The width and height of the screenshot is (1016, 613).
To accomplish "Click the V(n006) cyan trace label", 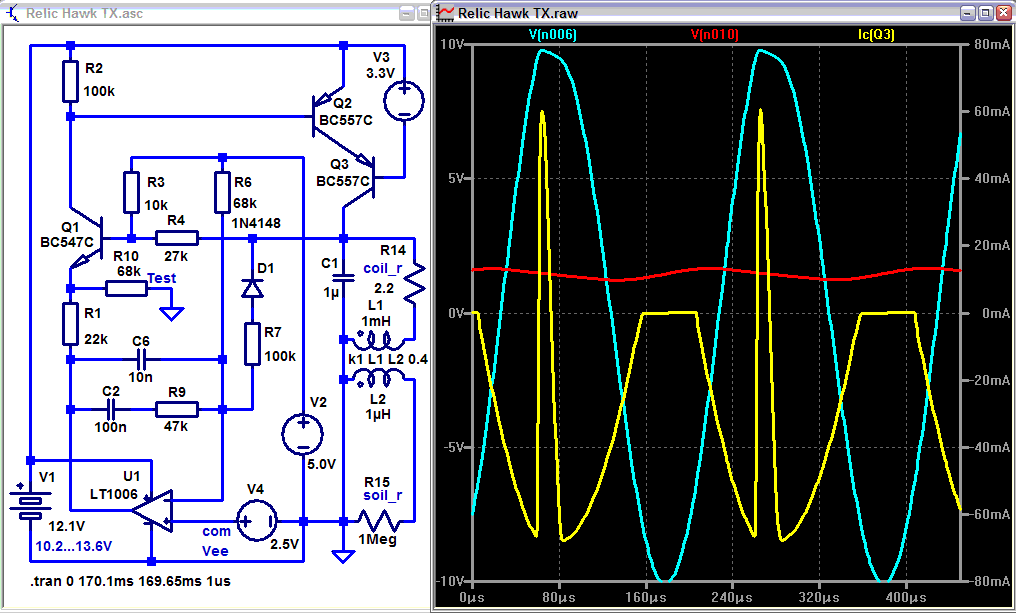I will click(x=553, y=35).
